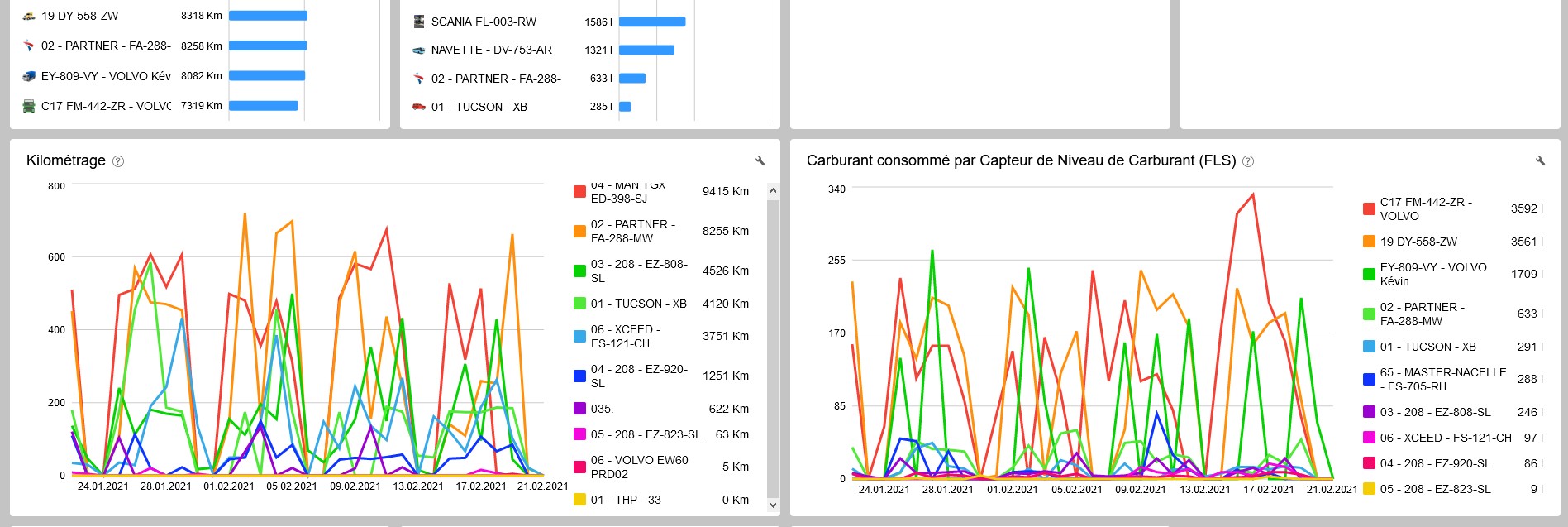Toggle 06 - XCEED series in Kilométrage legend
Screen dimensions: 1568x527
pyautogui.click(x=625, y=336)
